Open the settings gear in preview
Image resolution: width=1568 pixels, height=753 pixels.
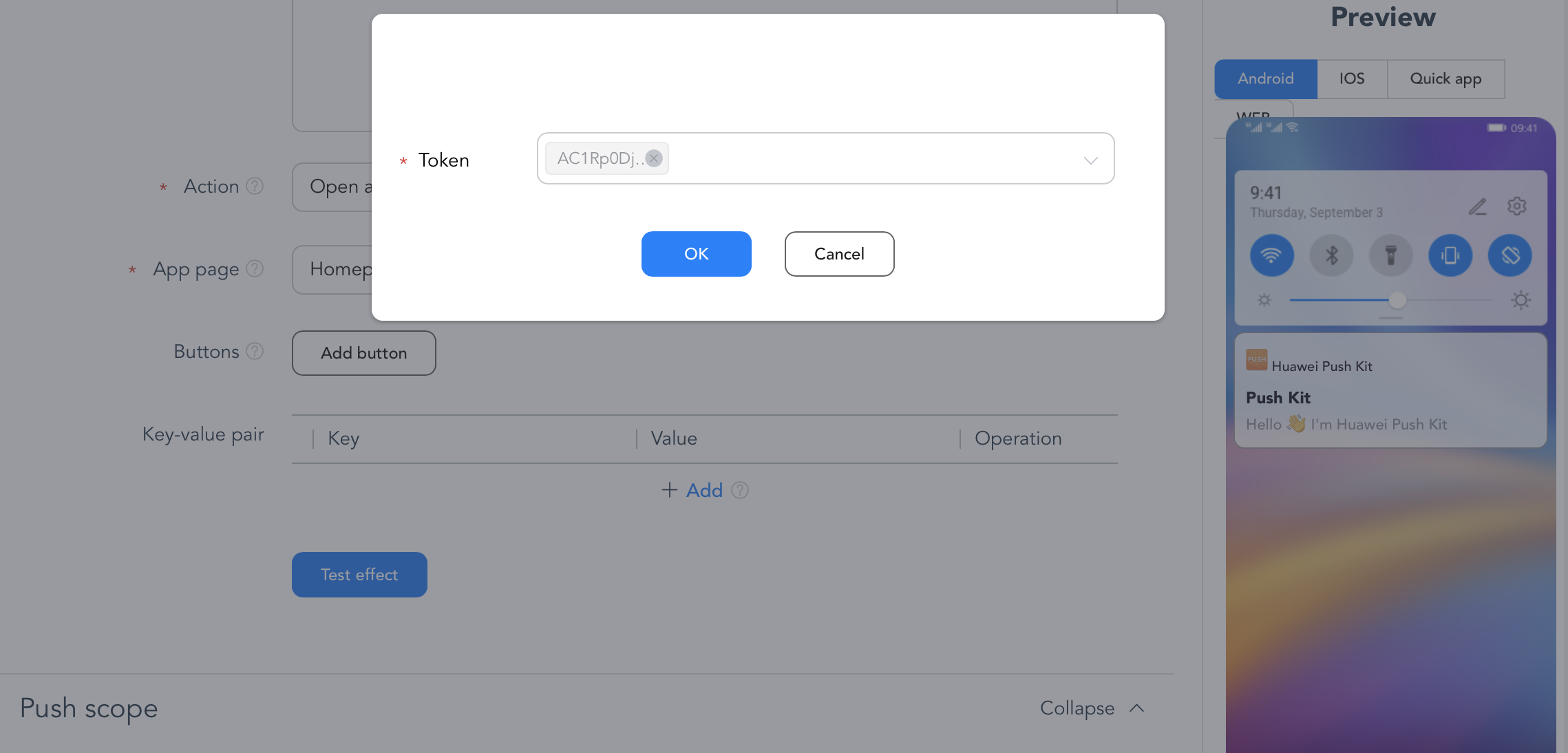1516,206
